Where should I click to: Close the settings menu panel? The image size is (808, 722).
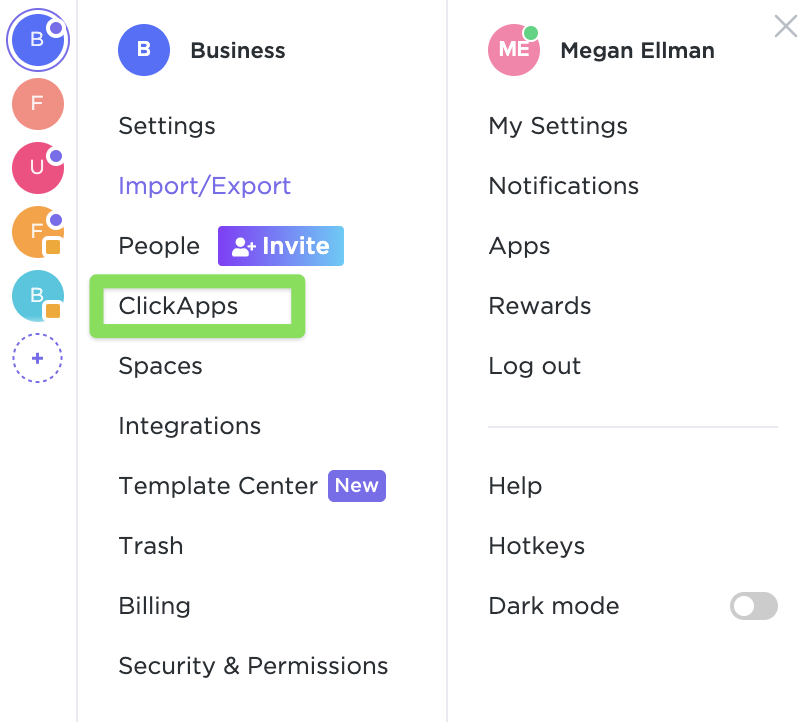coord(786,27)
